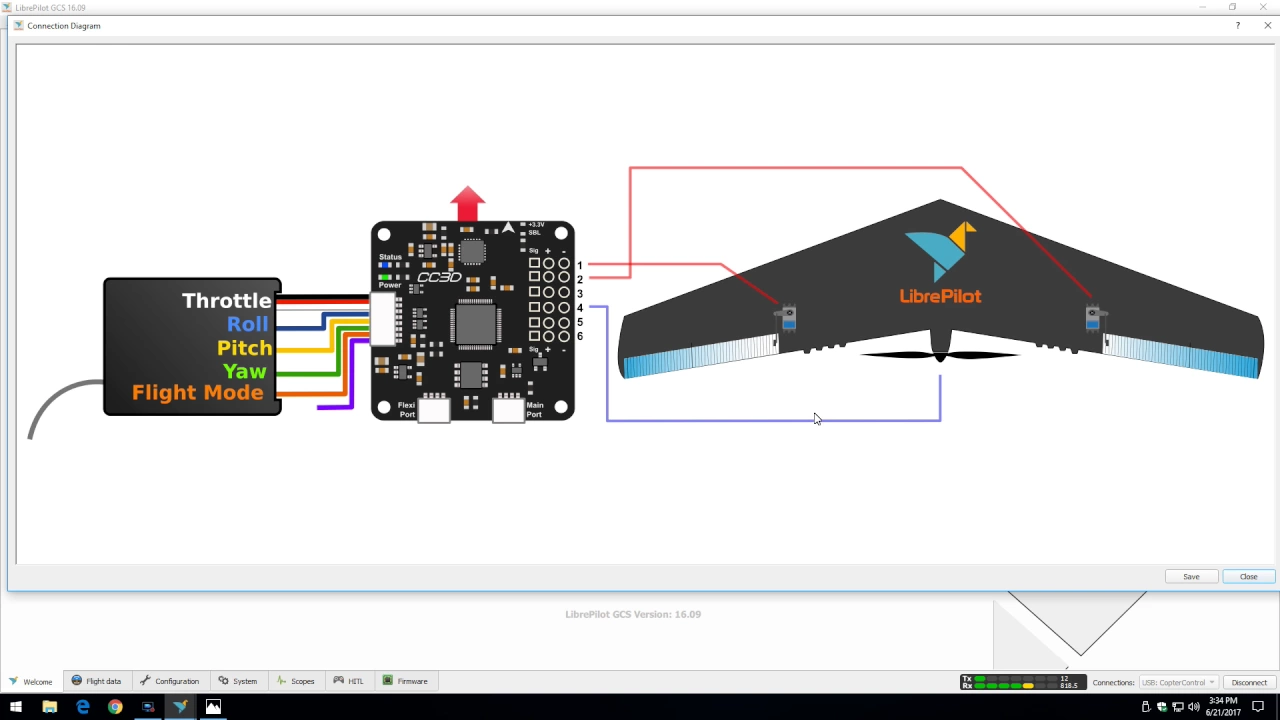1280x720 pixels.
Task: Click the Yaw receiver label
Action: tap(246, 371)
